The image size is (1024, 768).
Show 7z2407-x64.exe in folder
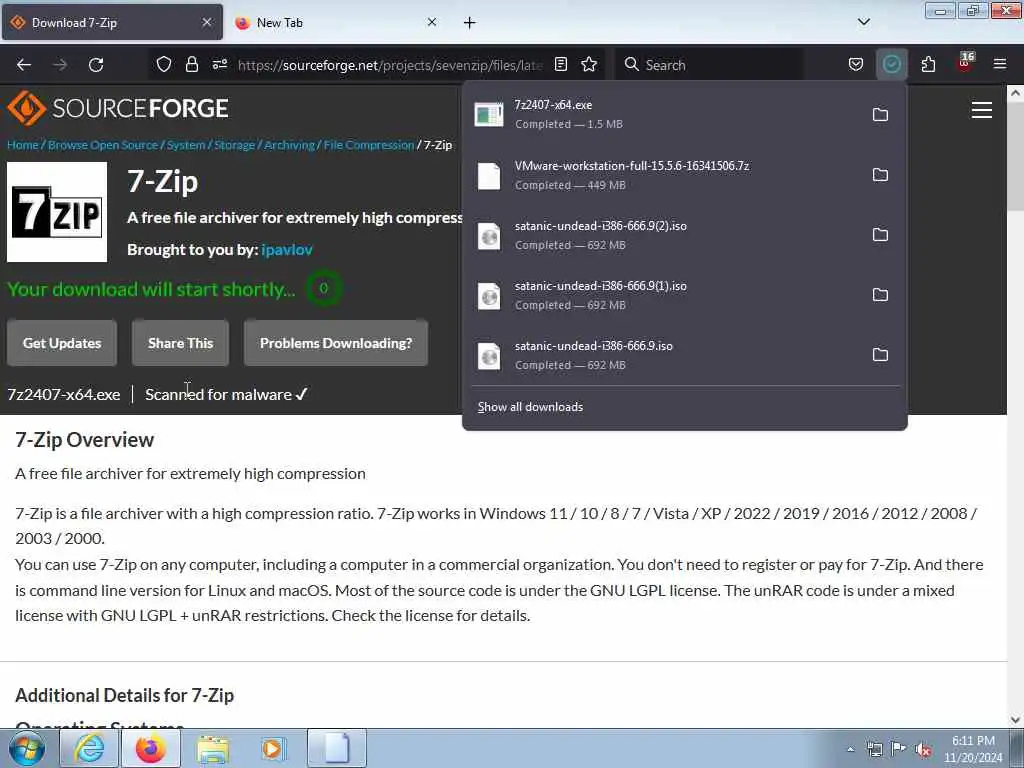(880, 115)
